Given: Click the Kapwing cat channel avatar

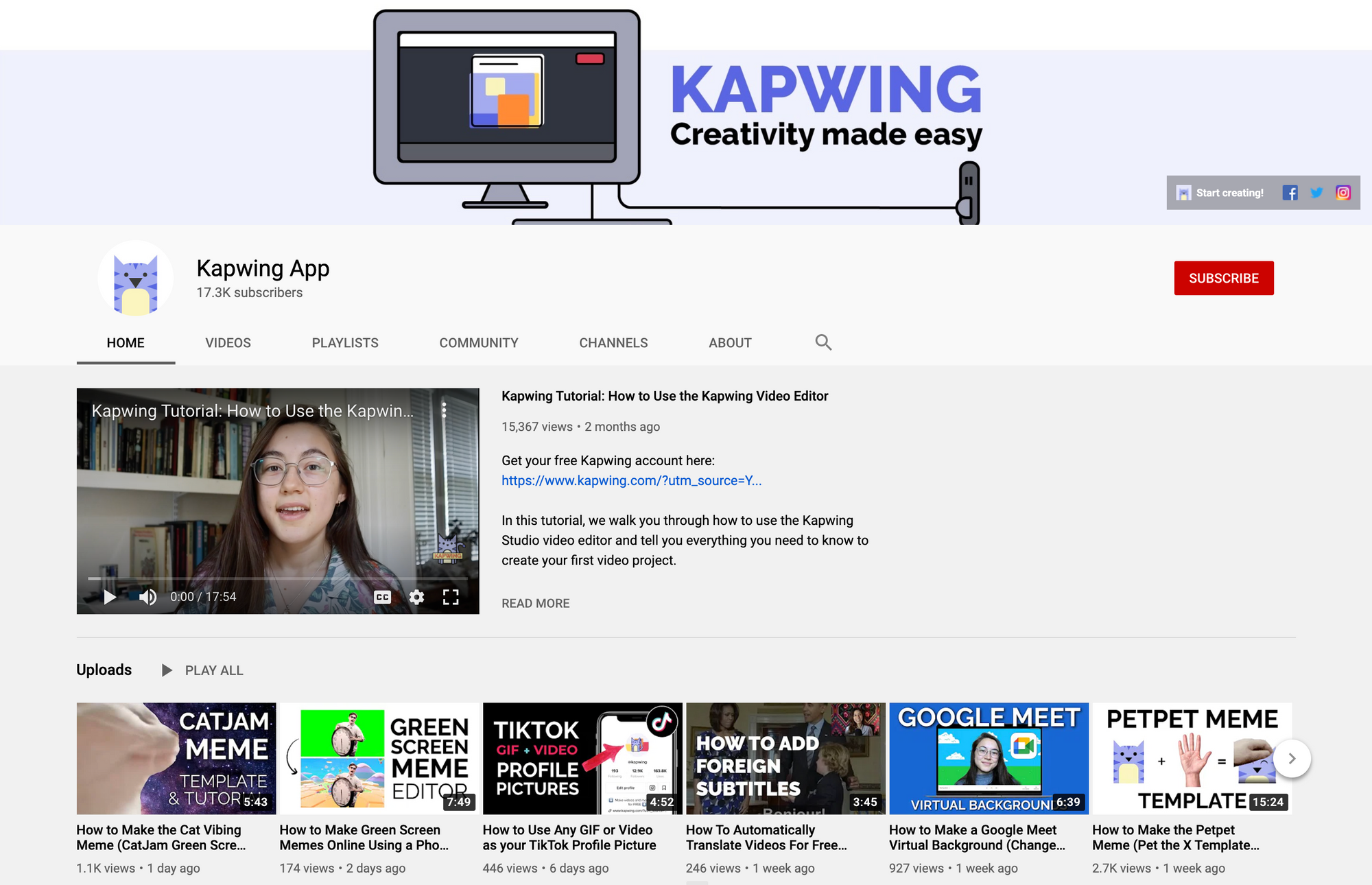Looking at the screenshot, I should (x=136, y=279).
